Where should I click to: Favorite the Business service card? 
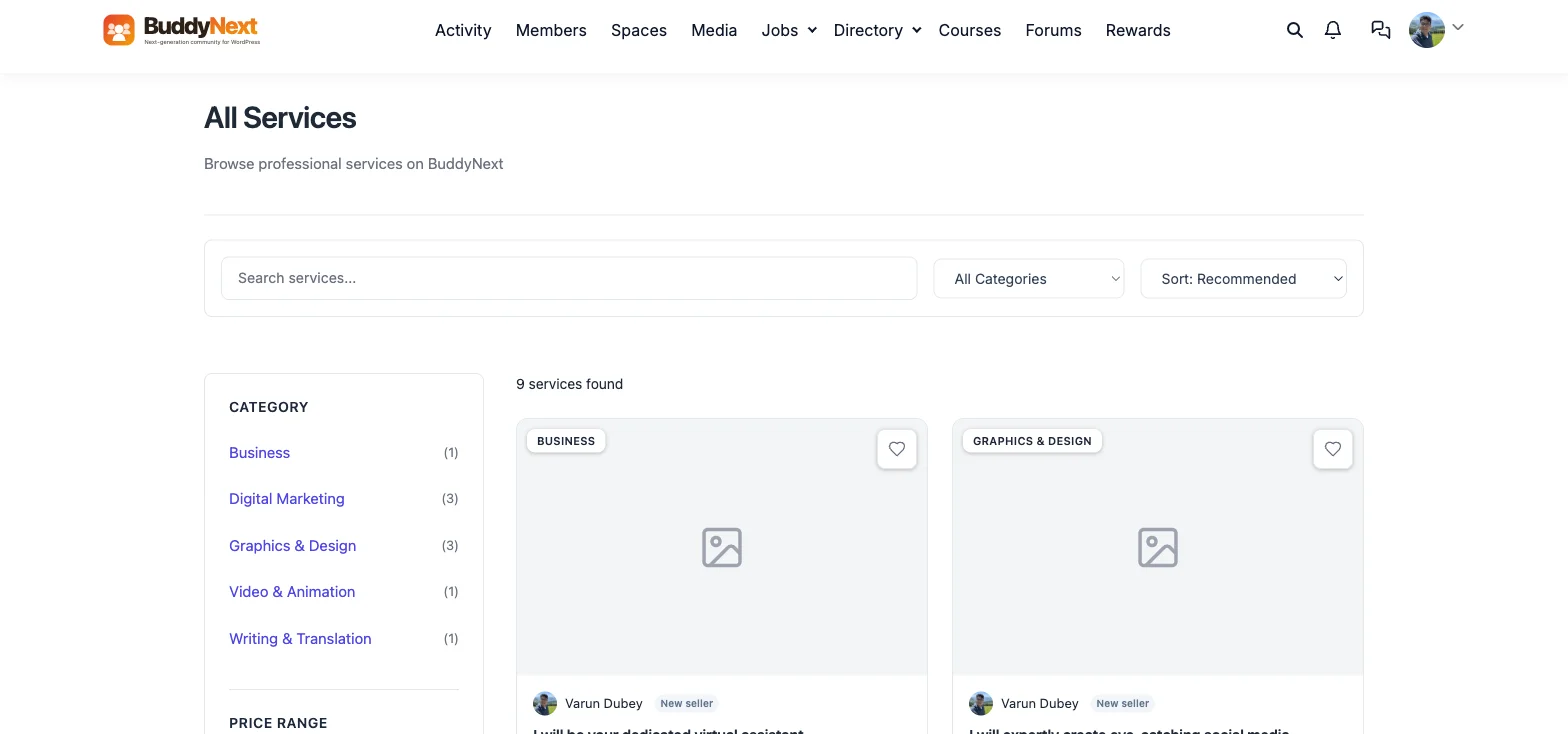click(897, 449)
